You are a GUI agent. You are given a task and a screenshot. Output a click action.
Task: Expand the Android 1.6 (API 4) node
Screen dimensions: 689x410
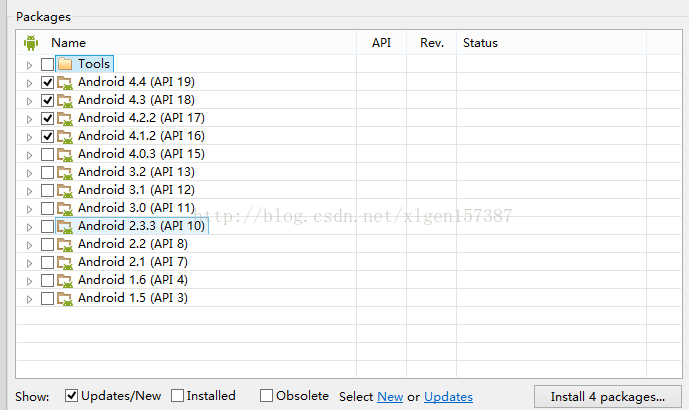click(x=29, y=281)
